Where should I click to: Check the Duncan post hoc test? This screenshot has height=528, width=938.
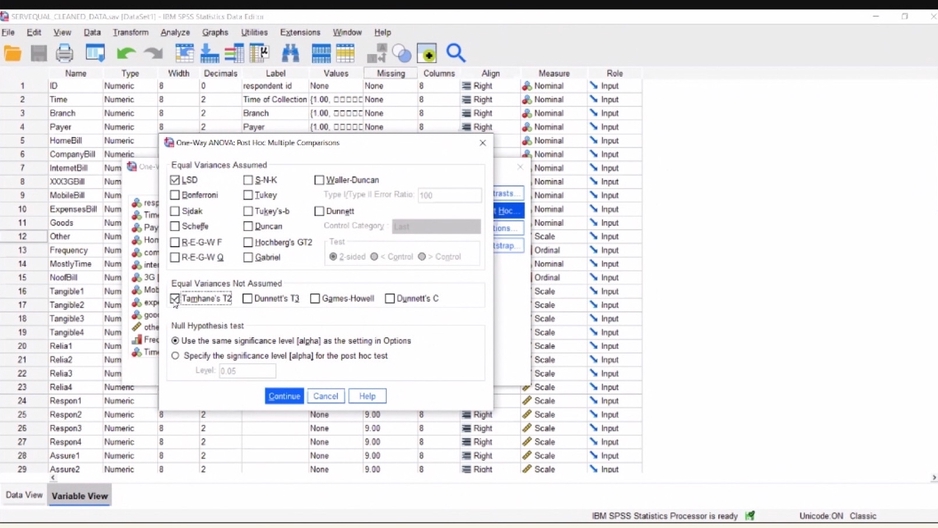coord(248,226)
